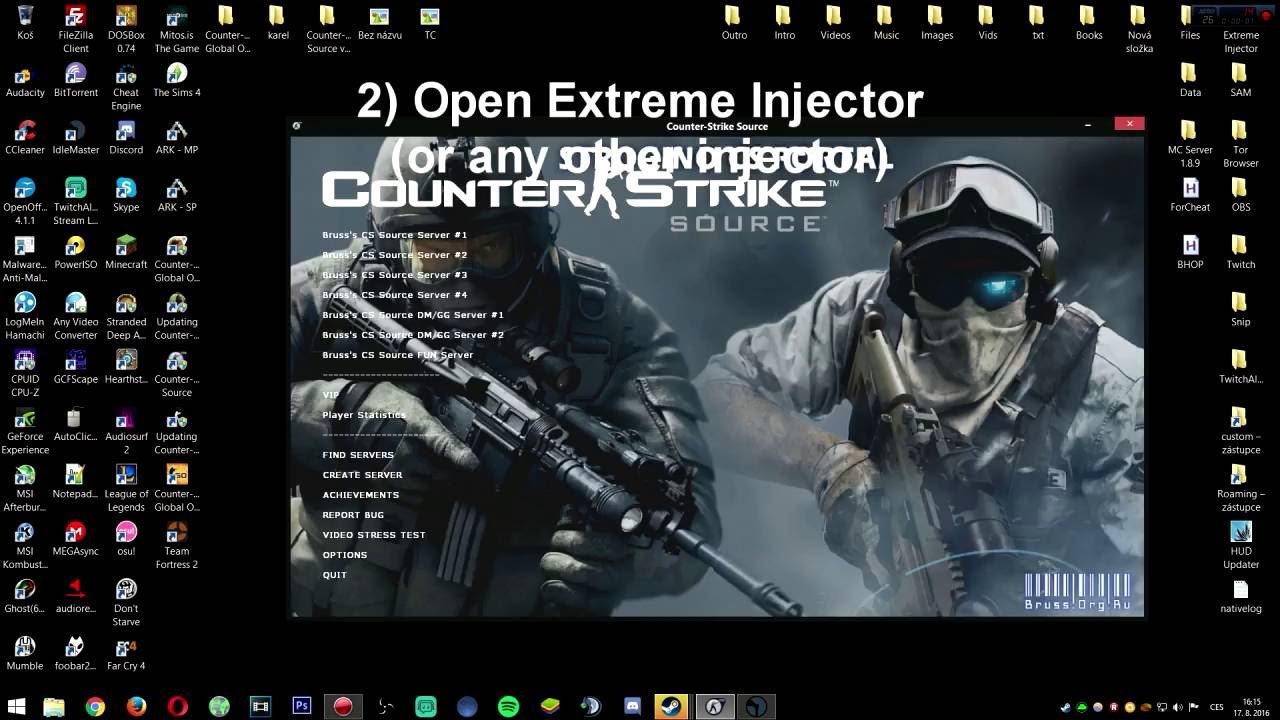Launch Minecraft from the desktop
Screen dimensions: 1280x720
pos(126,251)
